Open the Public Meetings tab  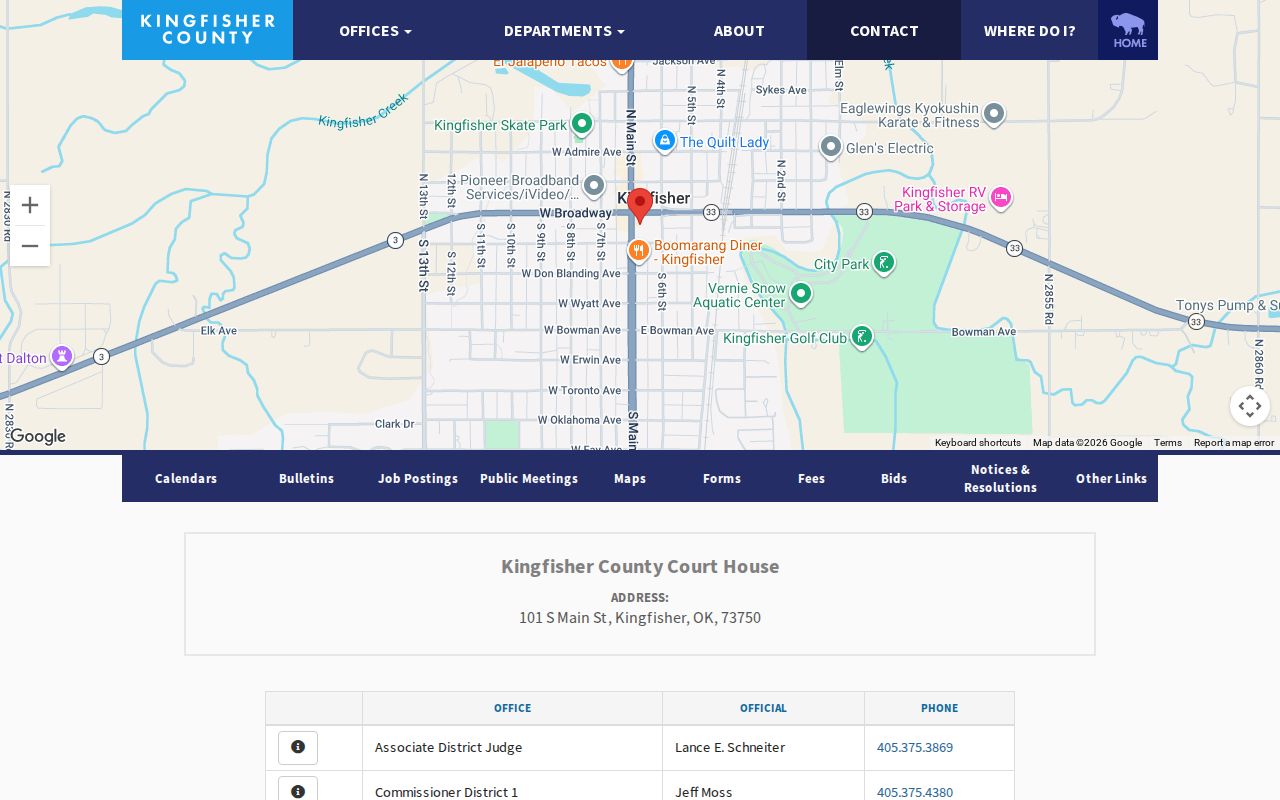pos(529,479)
